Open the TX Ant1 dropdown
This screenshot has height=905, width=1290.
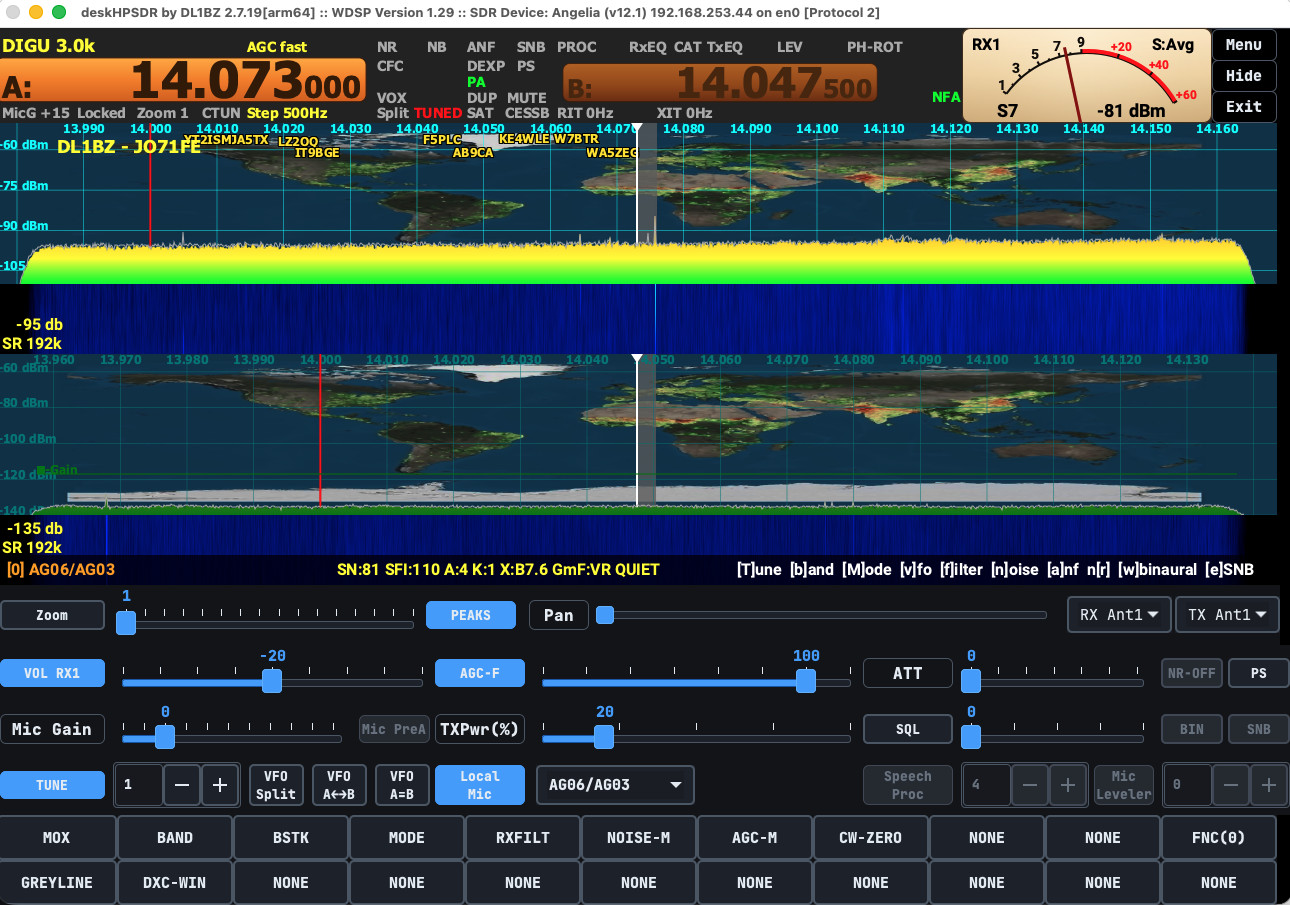click(1227, 615)
